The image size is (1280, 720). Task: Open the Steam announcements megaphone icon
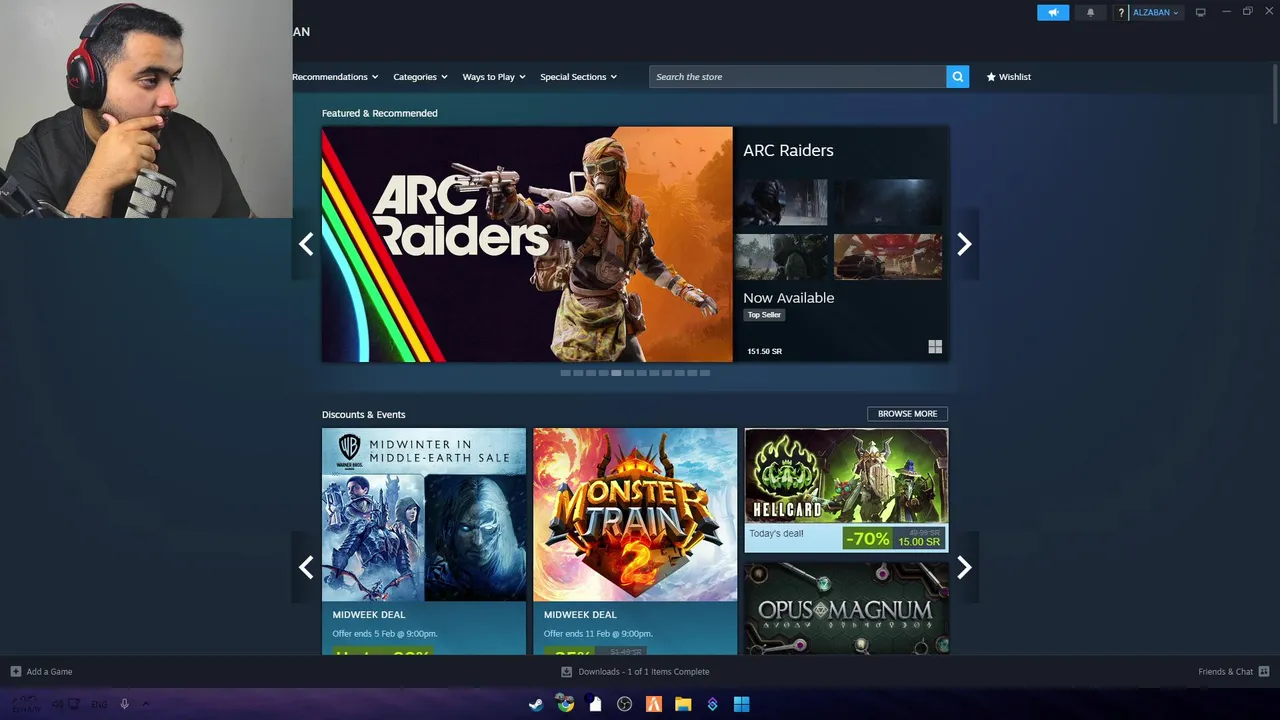click(x=1053, y=13)
